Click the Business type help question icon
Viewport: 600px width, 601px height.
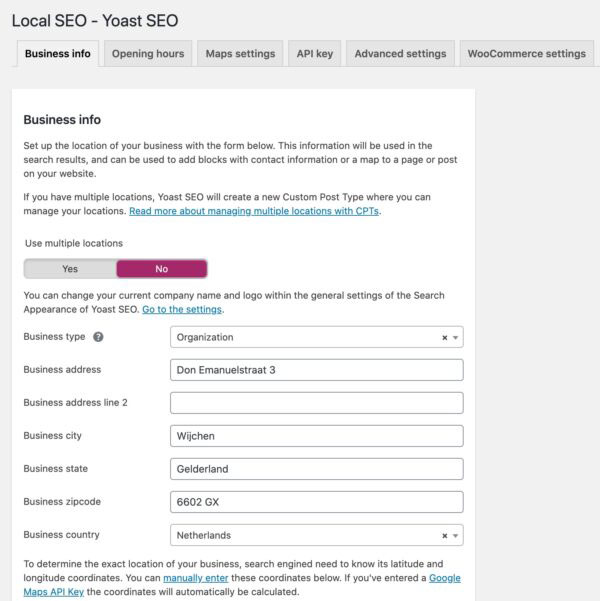click(98, 337)
